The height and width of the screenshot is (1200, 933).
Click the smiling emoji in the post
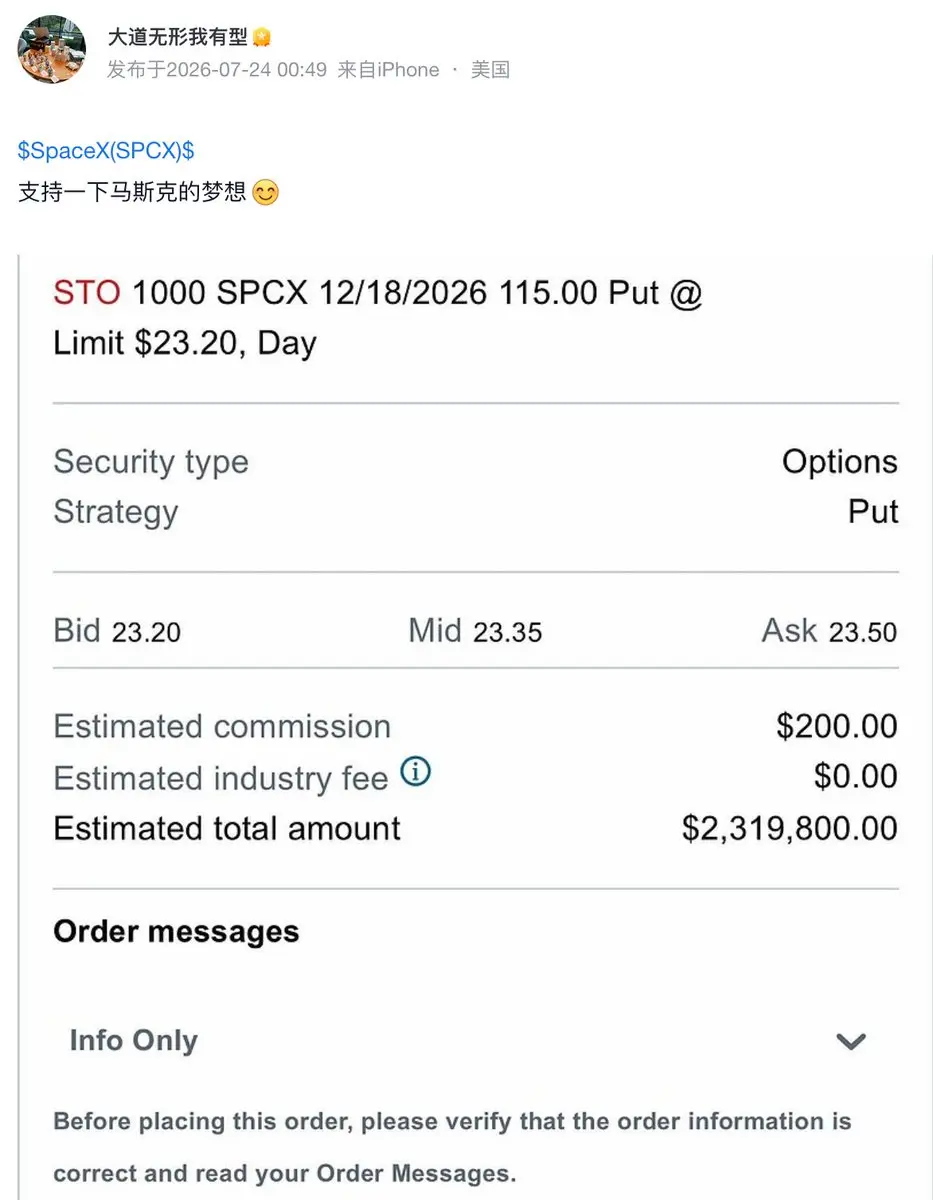[x=265, y=192]
